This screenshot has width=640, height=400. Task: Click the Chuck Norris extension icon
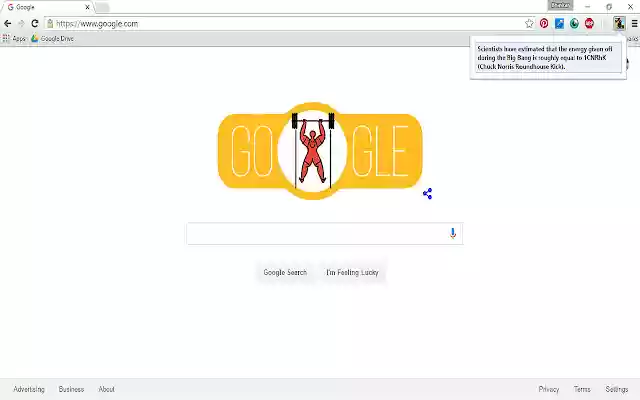[619, 24]
